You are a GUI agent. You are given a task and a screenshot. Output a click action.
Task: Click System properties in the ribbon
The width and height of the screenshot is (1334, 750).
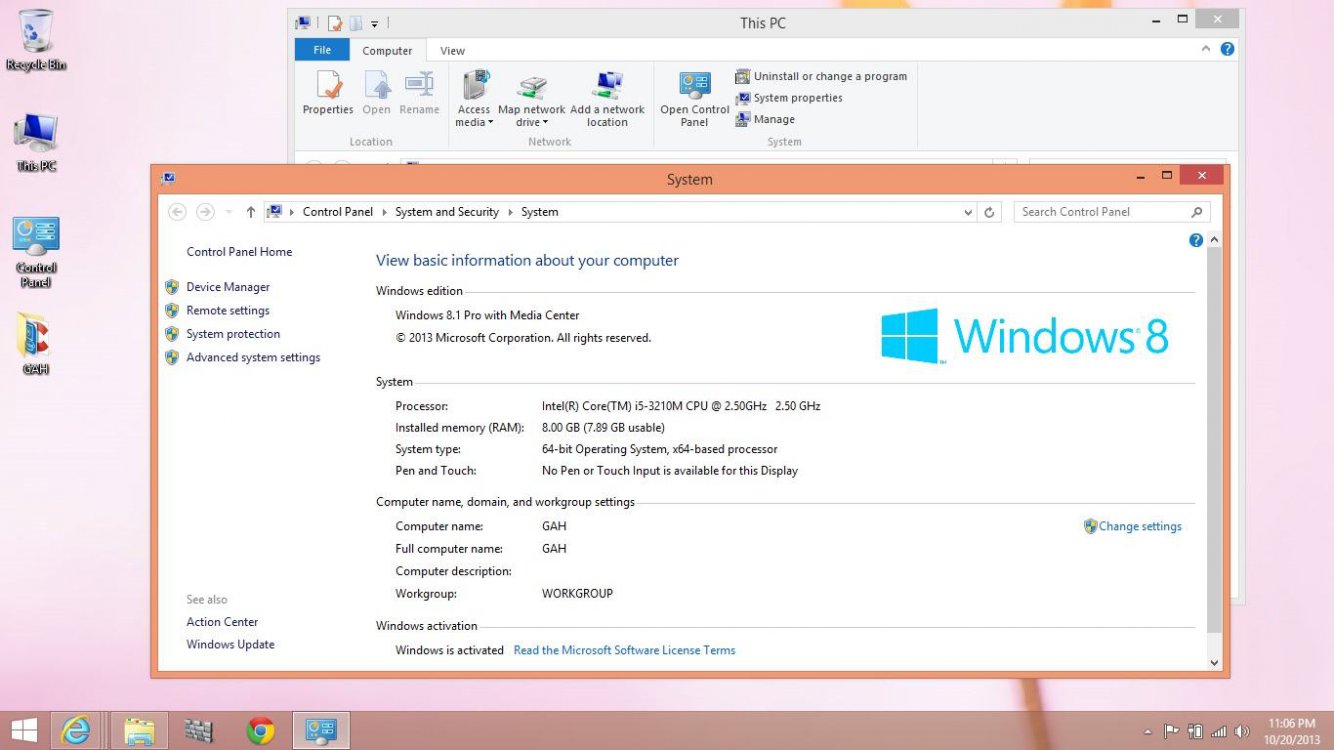click(x=789, y=98)
